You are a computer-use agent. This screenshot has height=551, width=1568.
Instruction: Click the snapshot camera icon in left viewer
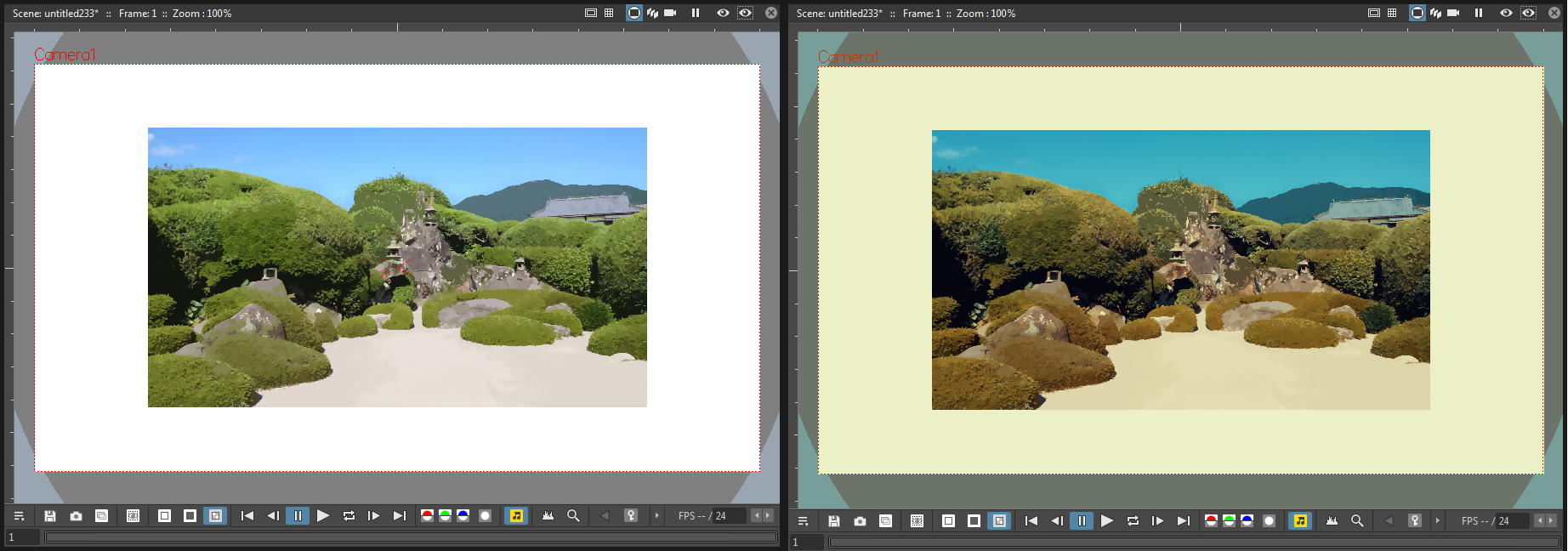[x=76, y=516]
